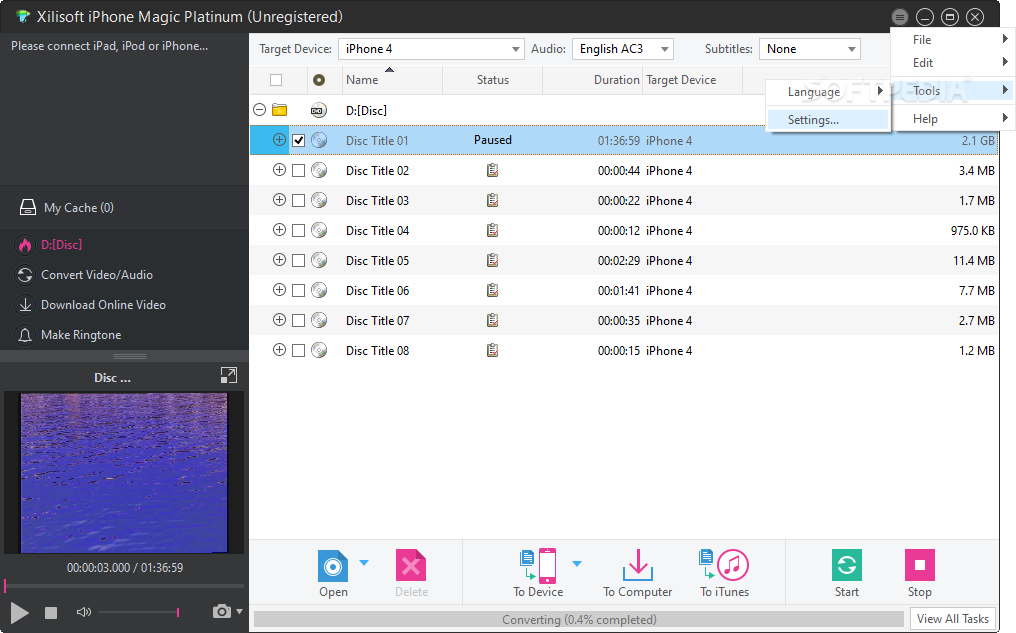Open the dropdown arrow beside Open
1016x633 pixels.
[364, 563]
